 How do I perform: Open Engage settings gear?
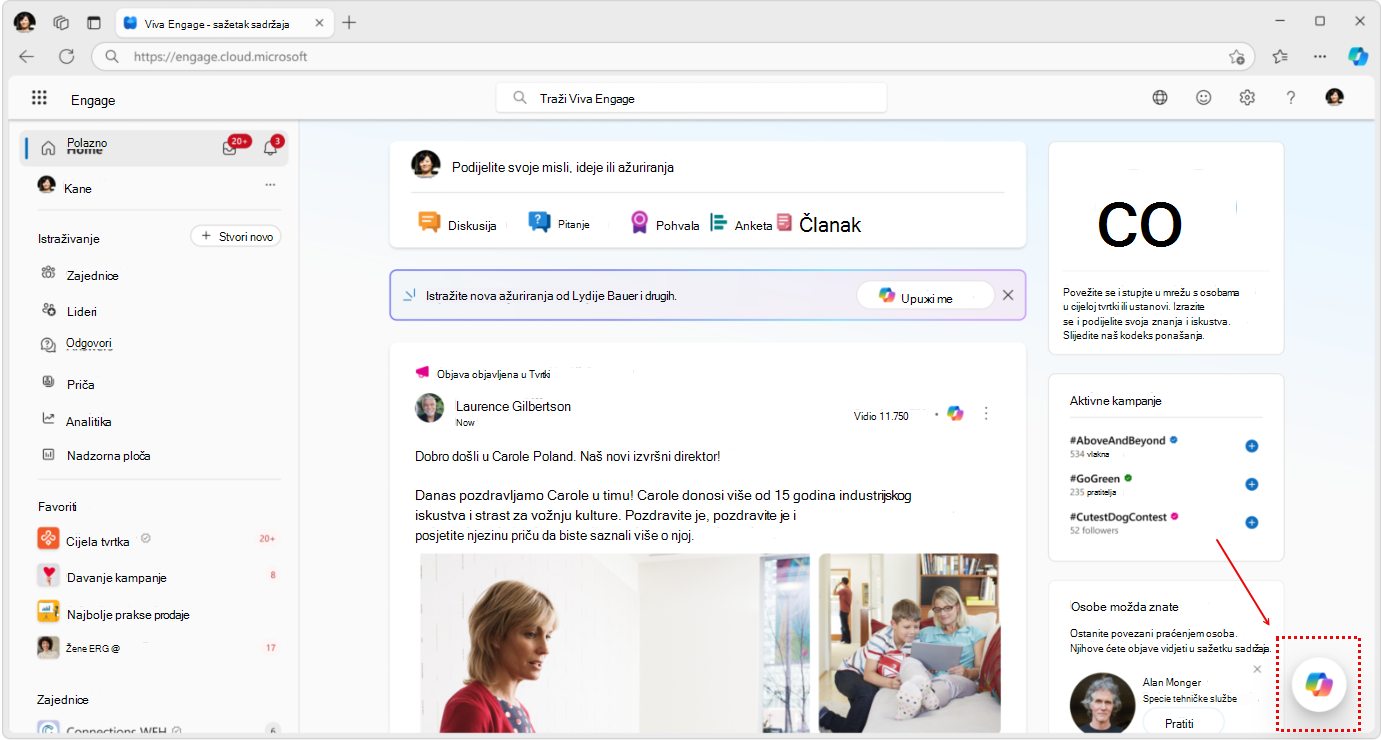click(x=1247, y=98)
